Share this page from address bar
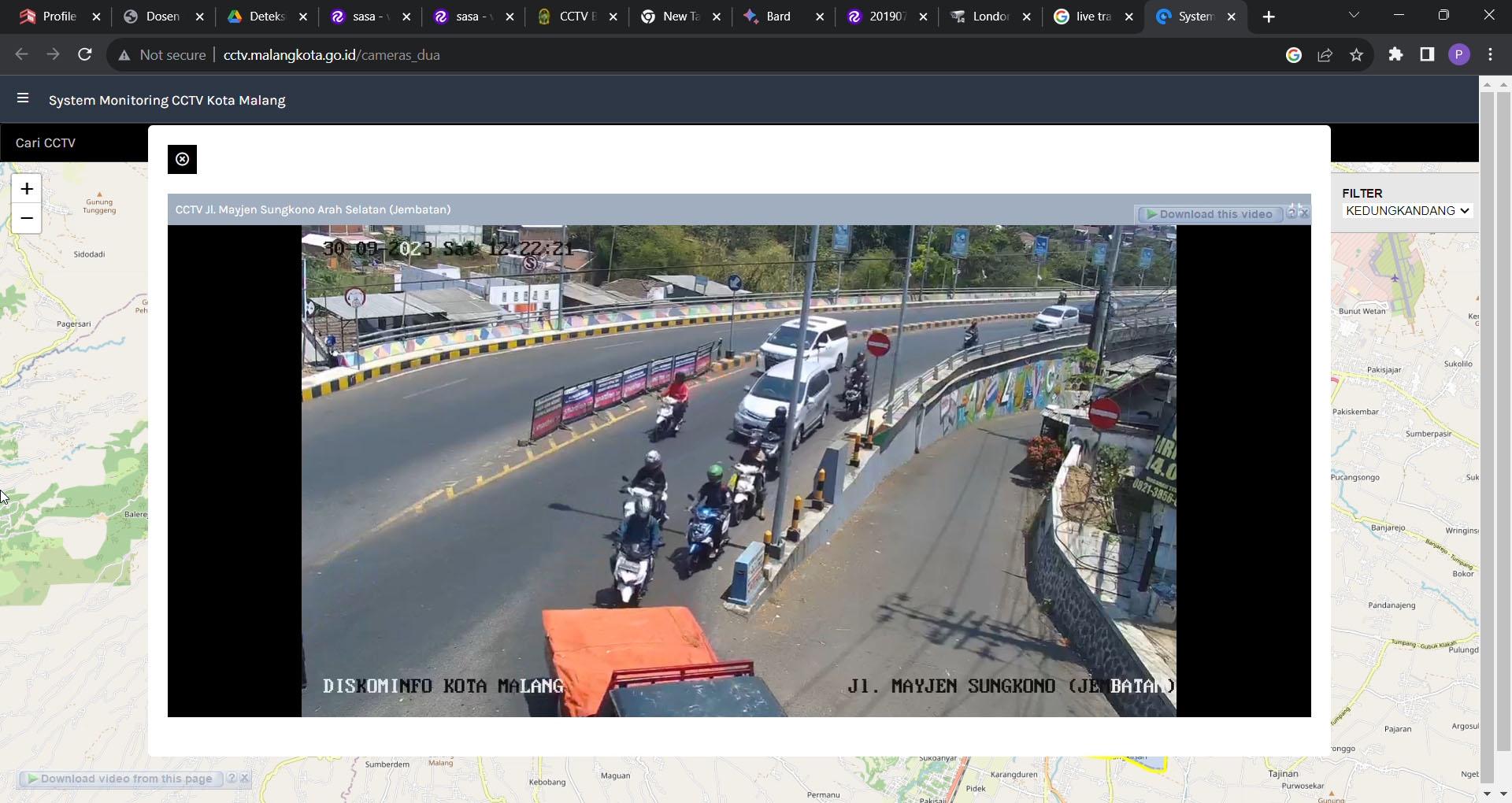Viewport: 1512px width, 803px height. [1325, 54]
